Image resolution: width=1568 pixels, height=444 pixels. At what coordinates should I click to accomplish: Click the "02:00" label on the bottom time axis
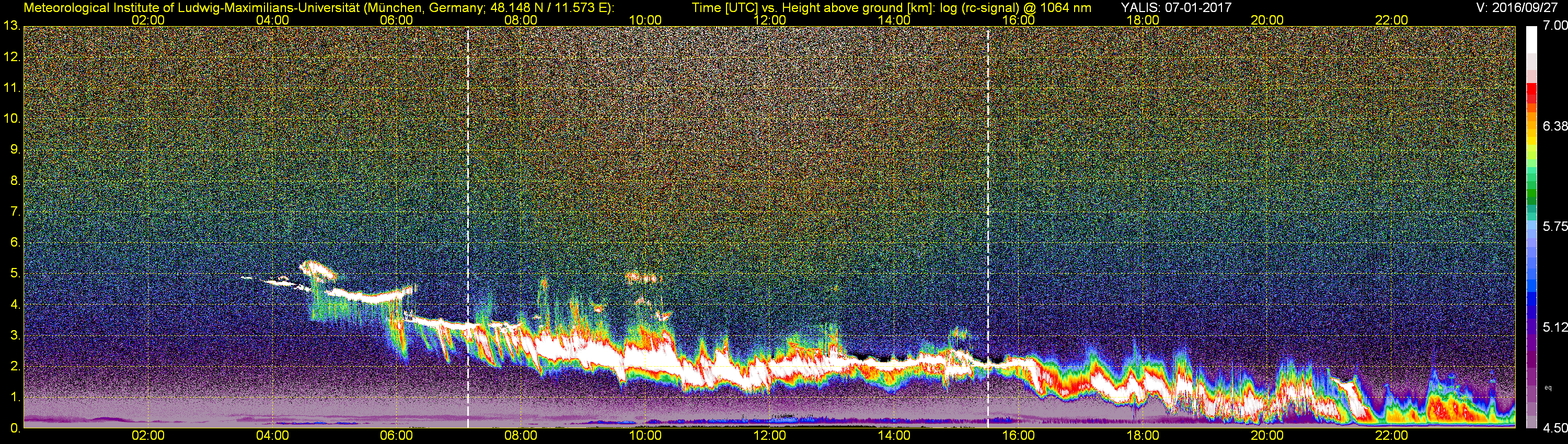click(148, 436)
